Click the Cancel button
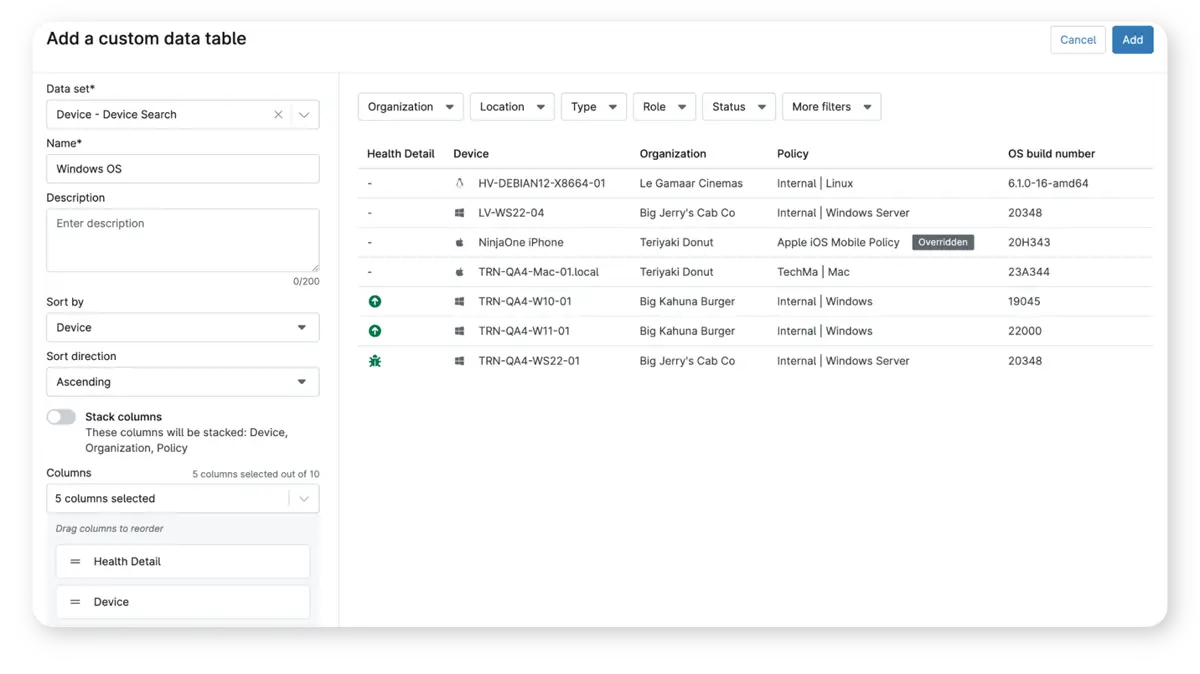 (1078, 40)
